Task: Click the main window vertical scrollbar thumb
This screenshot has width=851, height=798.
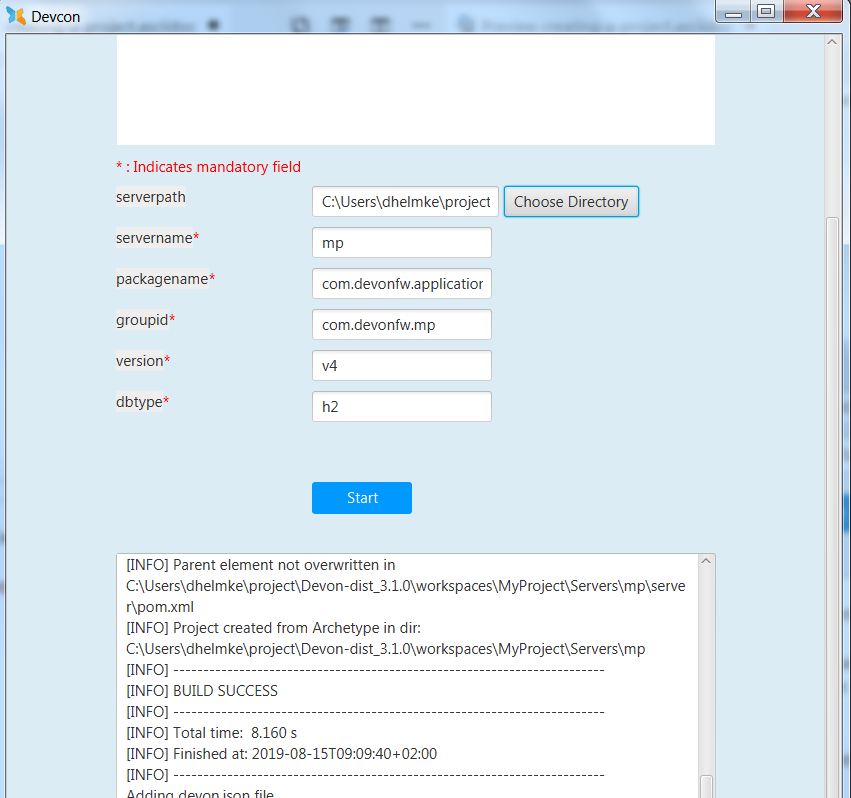Action: coord(831,508)
